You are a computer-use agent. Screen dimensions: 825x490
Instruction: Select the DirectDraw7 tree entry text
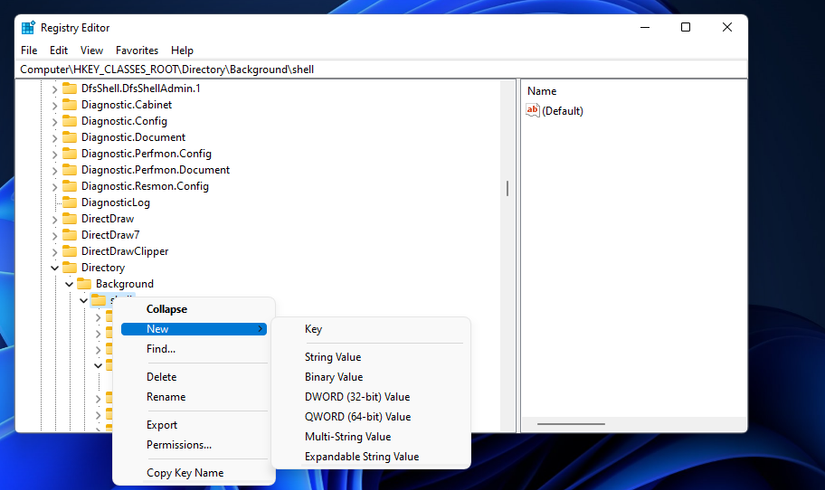110,235
